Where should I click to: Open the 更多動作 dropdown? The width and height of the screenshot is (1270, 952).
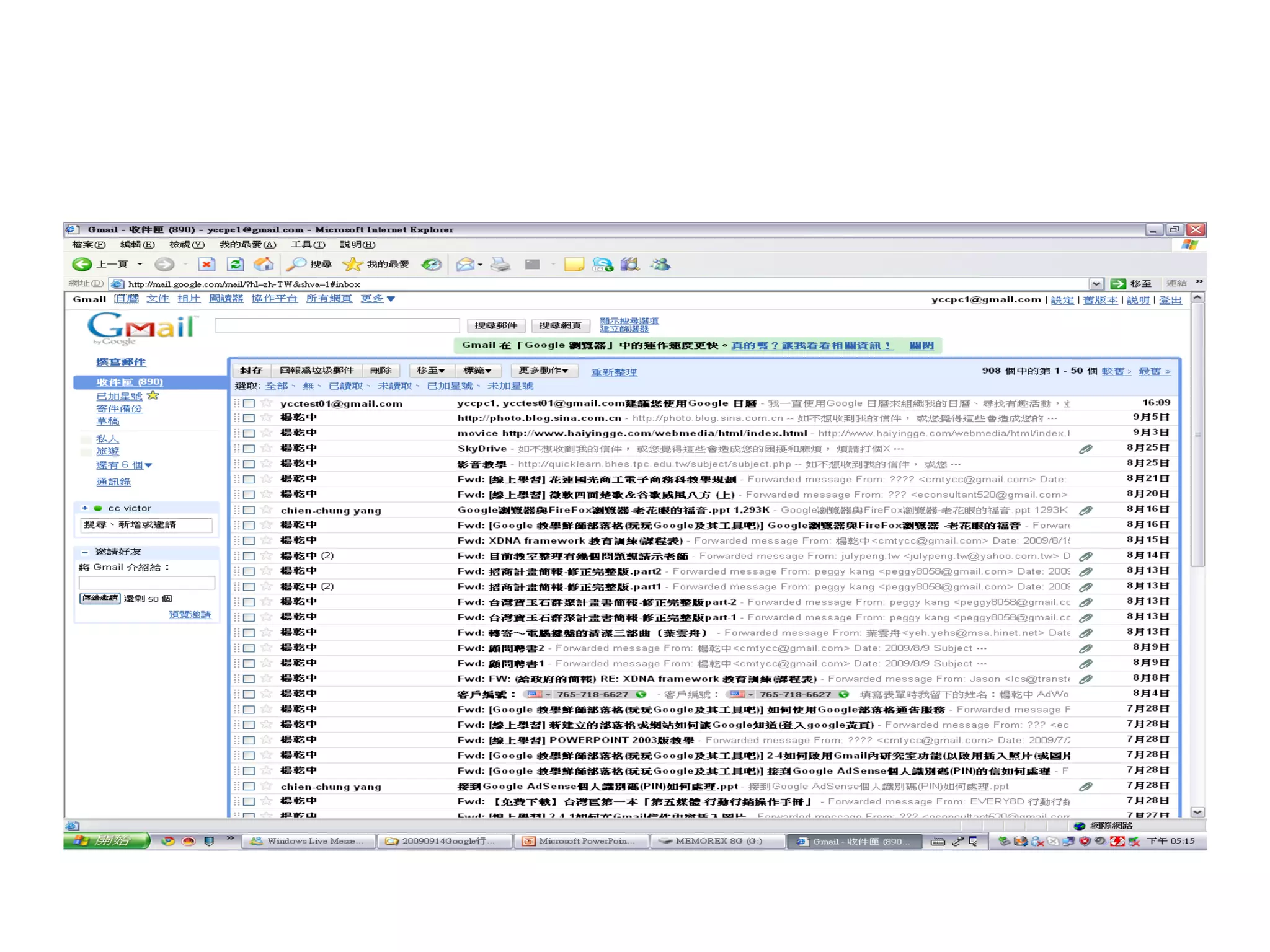click(x=544, y=371)
